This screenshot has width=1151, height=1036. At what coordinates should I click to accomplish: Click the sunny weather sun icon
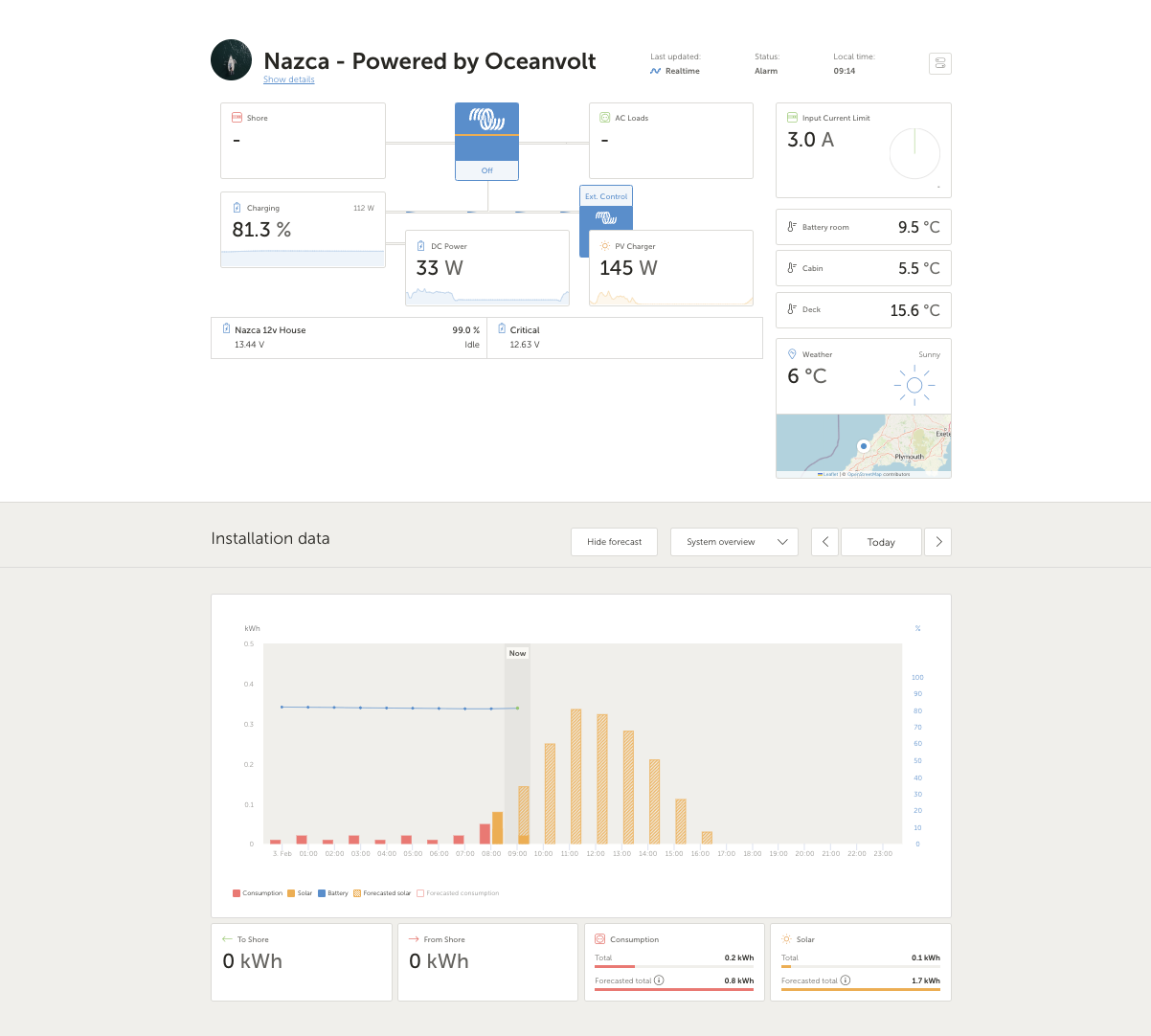coord(914,385)
